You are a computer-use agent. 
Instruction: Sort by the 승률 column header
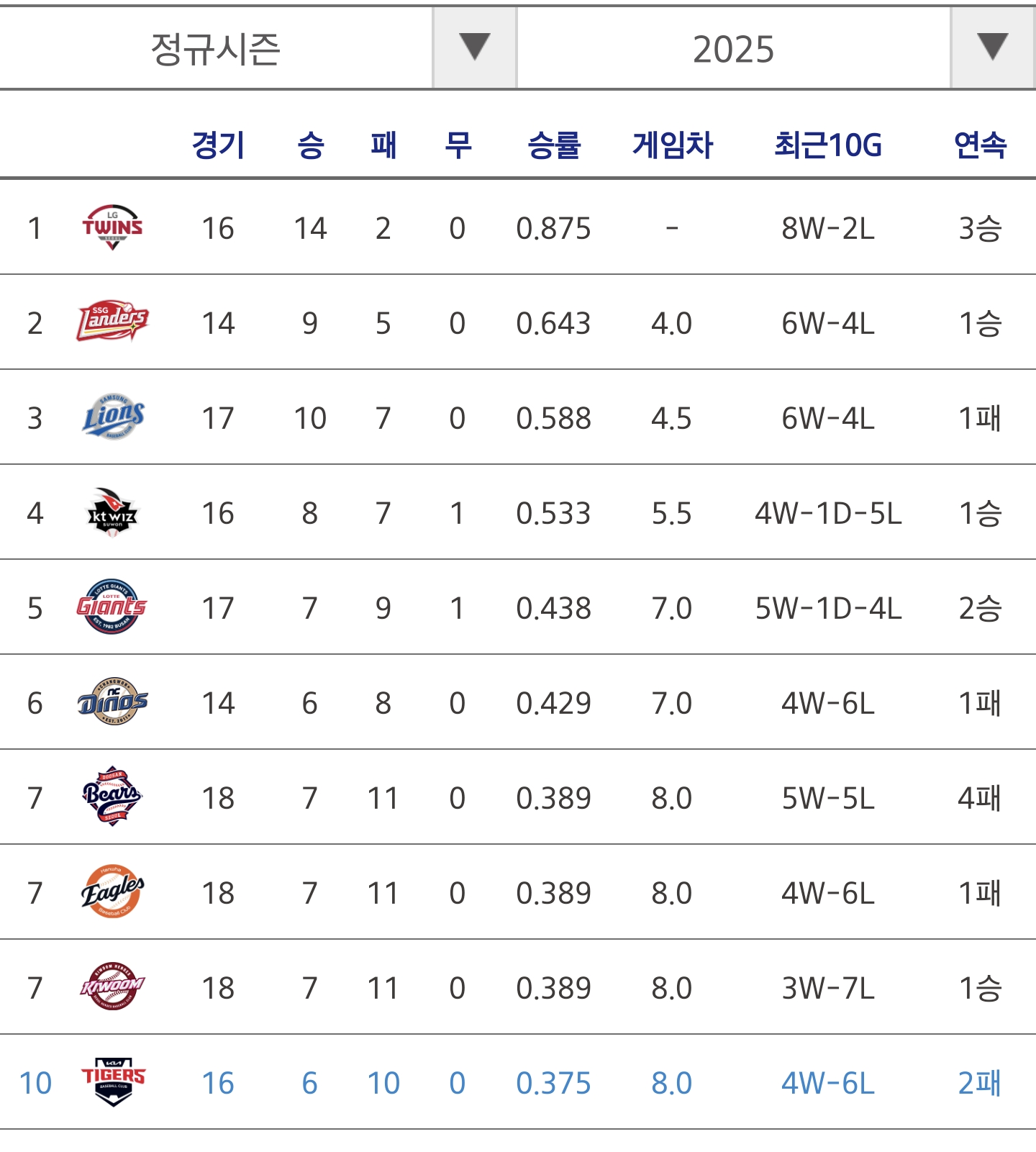coord(553,145)
